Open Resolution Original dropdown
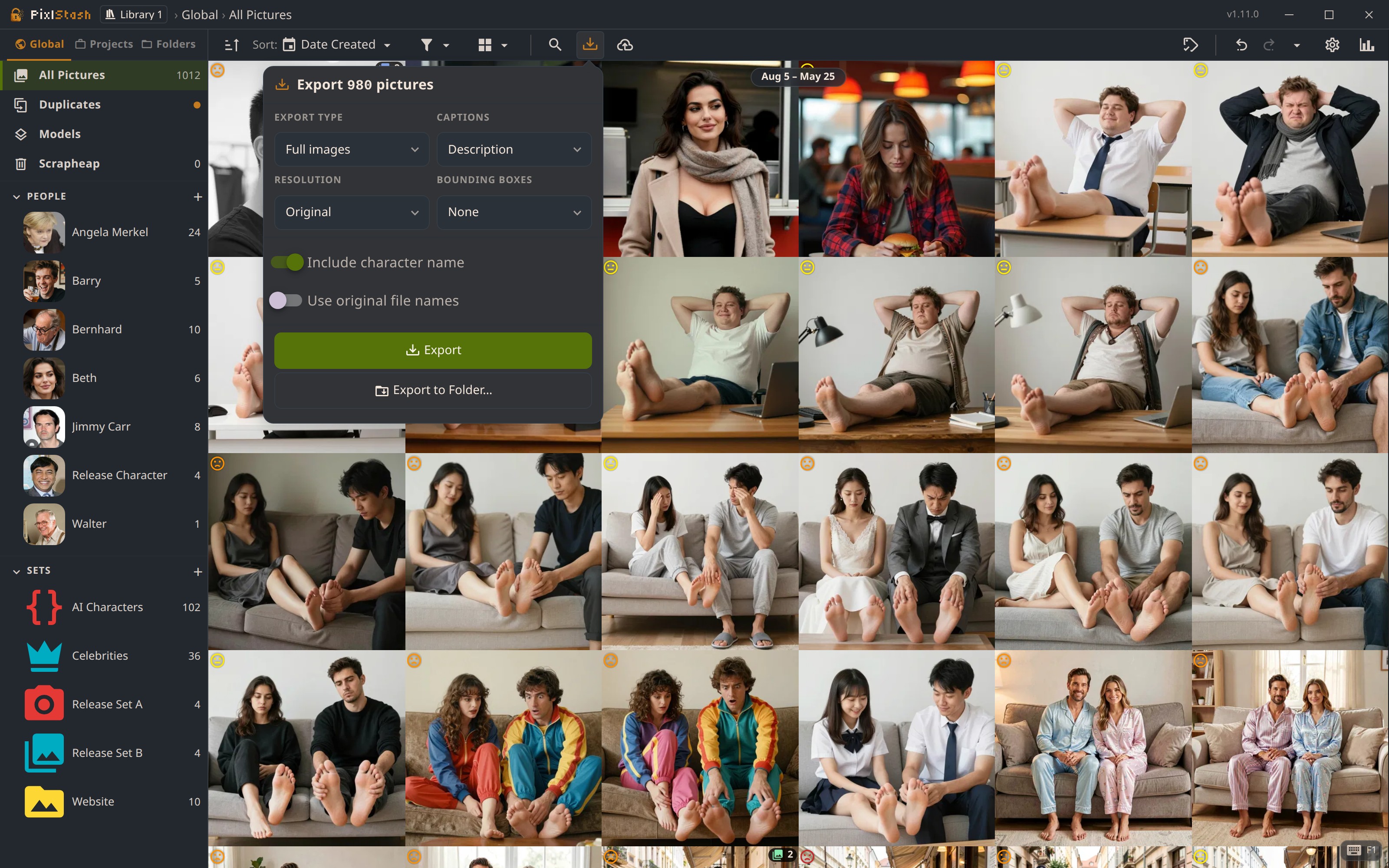The image size is (1389, 868). click(351, 212)
